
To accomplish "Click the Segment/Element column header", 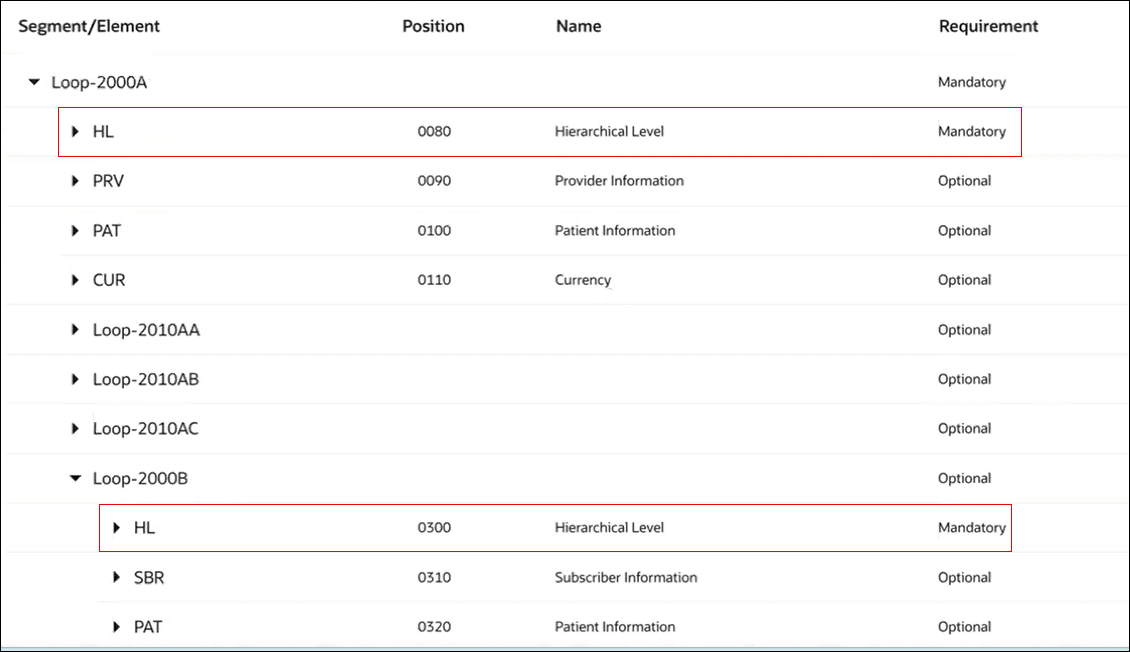I will click(x=89, y=26).
